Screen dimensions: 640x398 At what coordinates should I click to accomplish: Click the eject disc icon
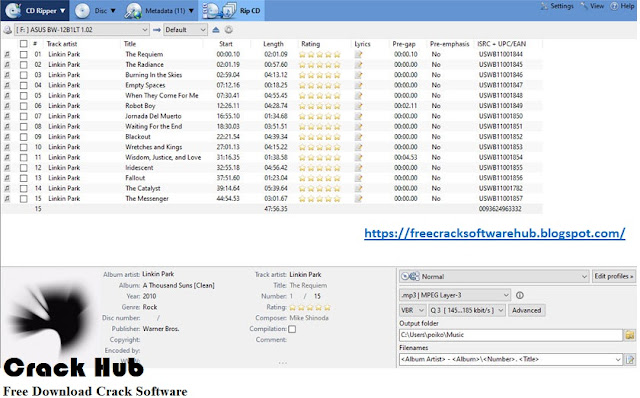pyautogui.click(x=216, y=30)
